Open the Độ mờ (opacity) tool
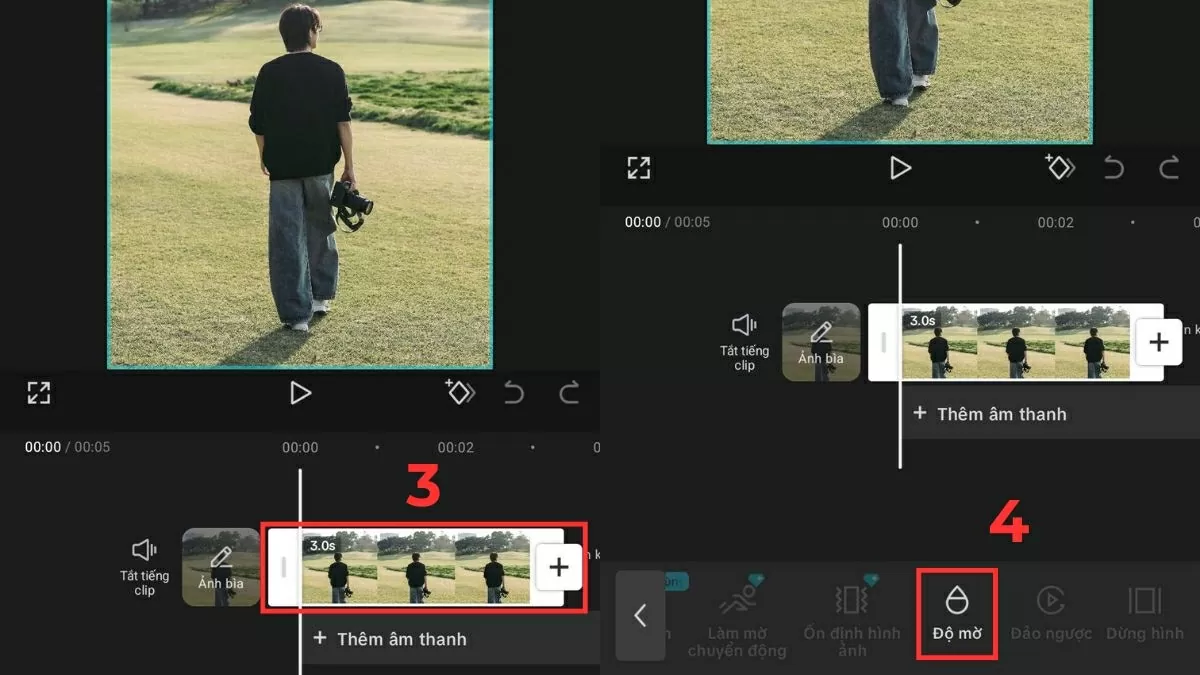 point(956,611)
